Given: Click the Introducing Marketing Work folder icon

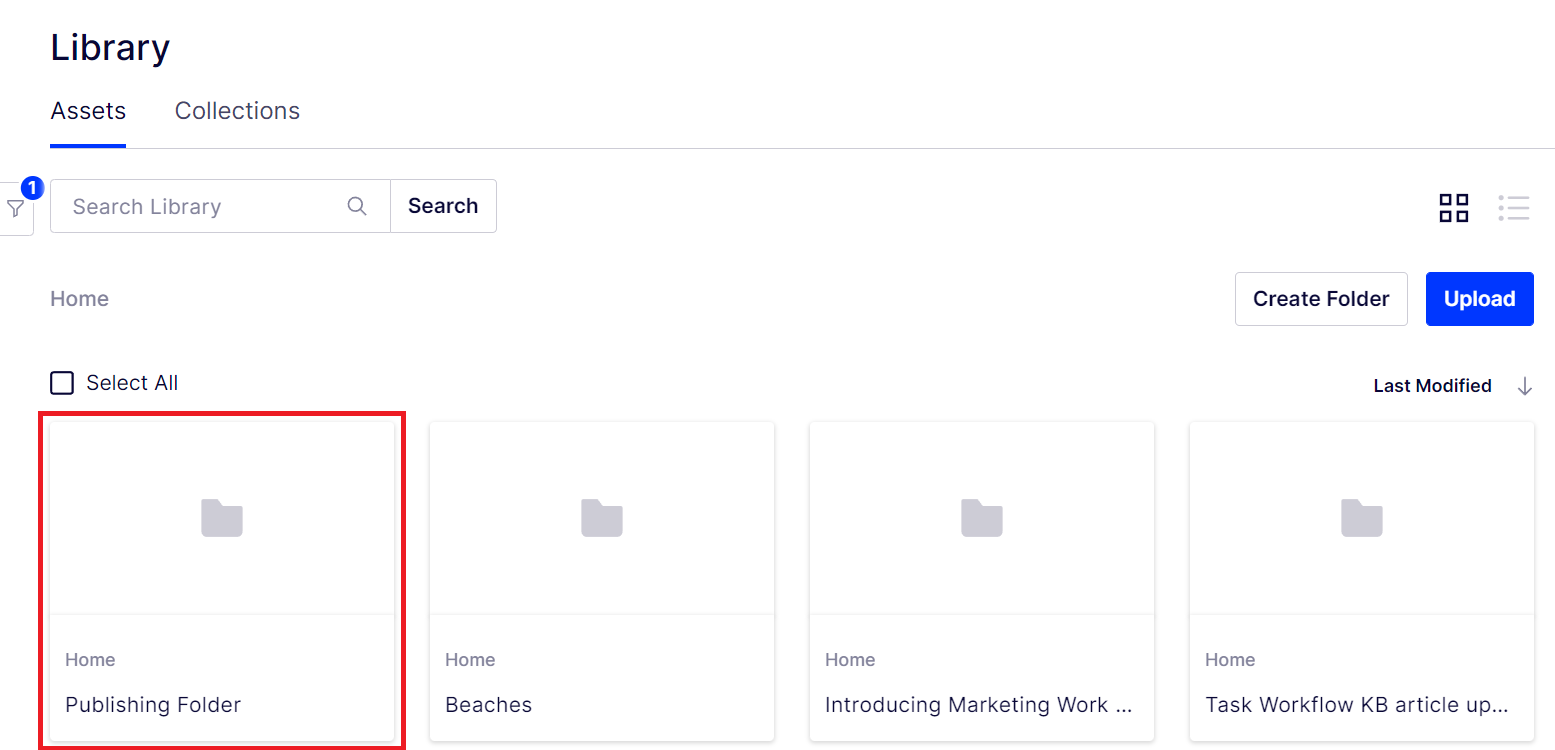Looking at the screenshot, I should 982,517.
